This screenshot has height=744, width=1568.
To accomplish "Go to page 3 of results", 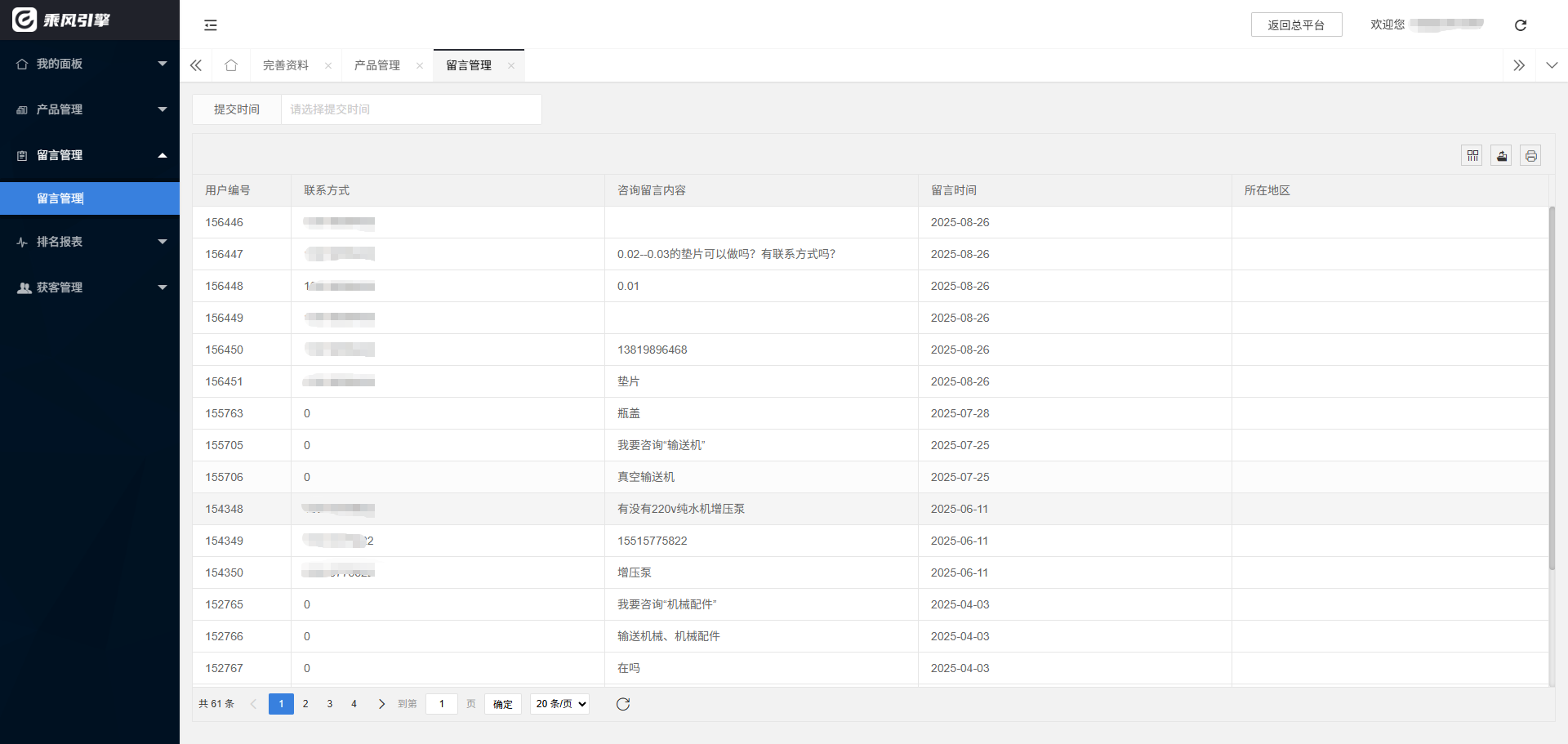I will [x=330, y=704].
